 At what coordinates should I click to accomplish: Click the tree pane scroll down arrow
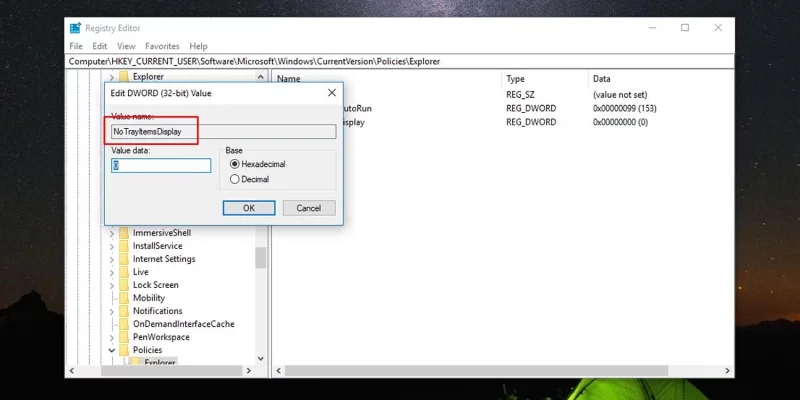click(x=261, y=359)
